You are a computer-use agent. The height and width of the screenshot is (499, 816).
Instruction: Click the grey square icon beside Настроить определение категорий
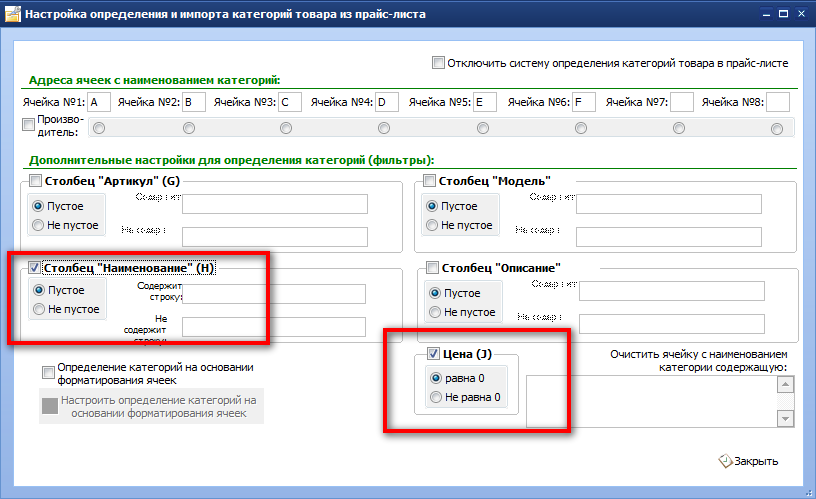point(50,406)
